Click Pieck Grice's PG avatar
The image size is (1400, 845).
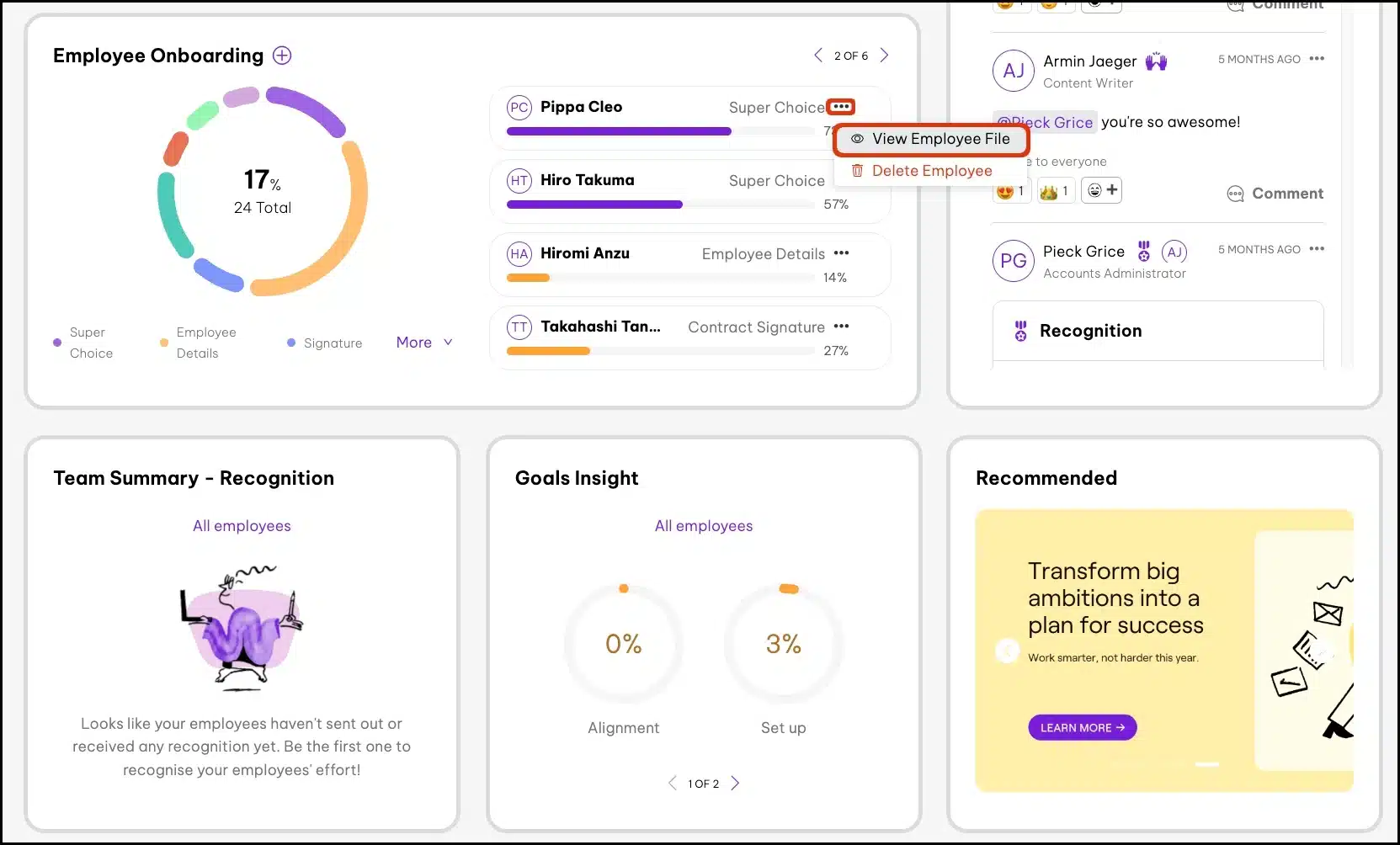[1013, 261]
